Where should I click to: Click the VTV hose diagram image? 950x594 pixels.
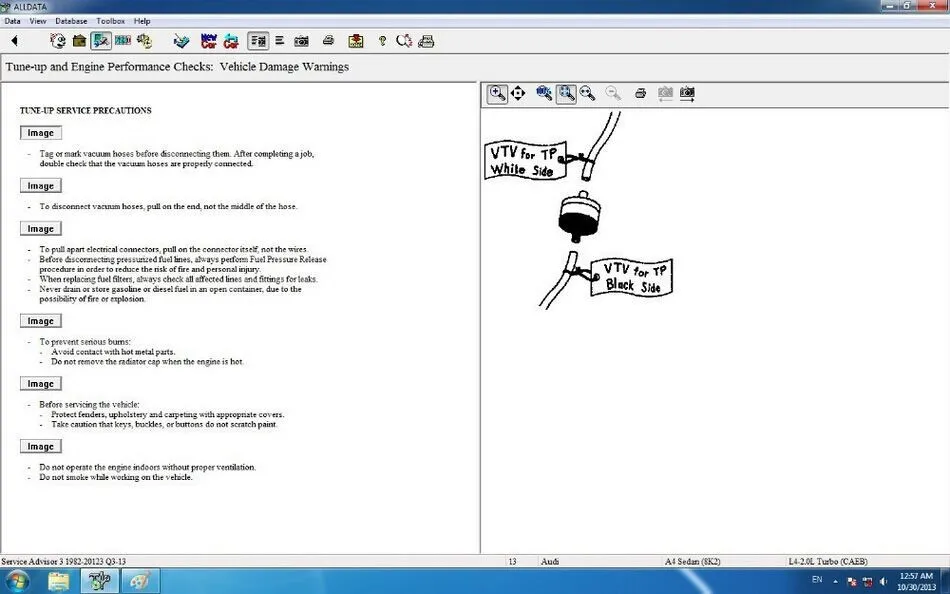[579, 210]
